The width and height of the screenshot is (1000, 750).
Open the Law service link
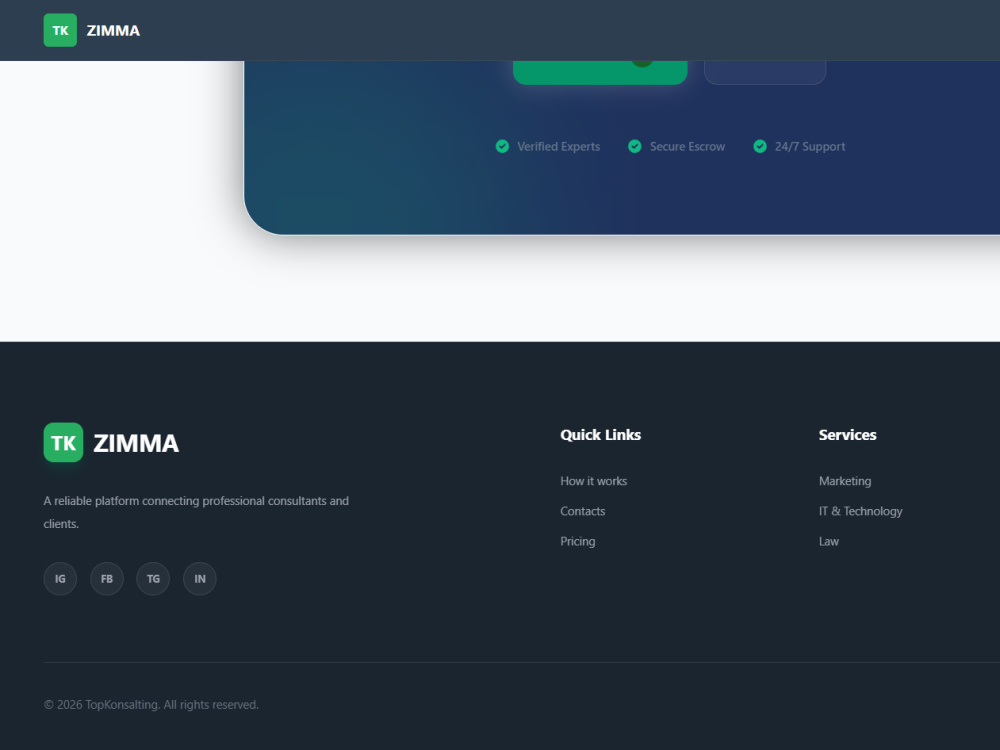tap(828, 541)
